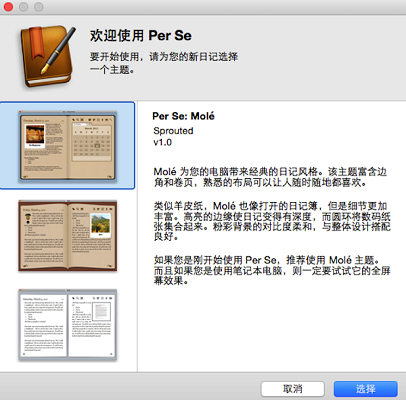This screenshot has height=400, width=406.
Task: Click the '欢迎使用 Per Se' heading
Action: tap(141, 36)
